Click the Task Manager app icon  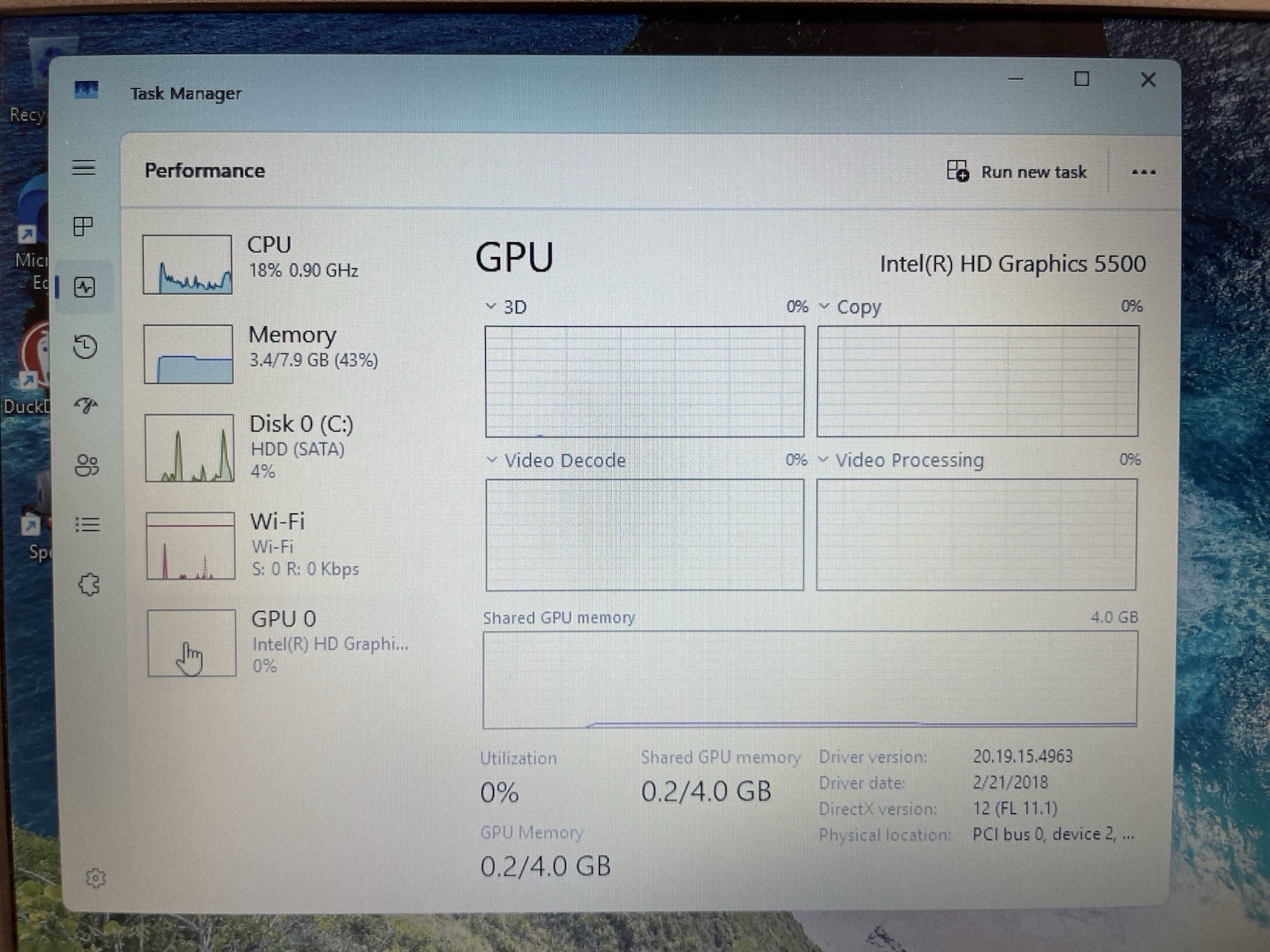(x=86, y=90)
